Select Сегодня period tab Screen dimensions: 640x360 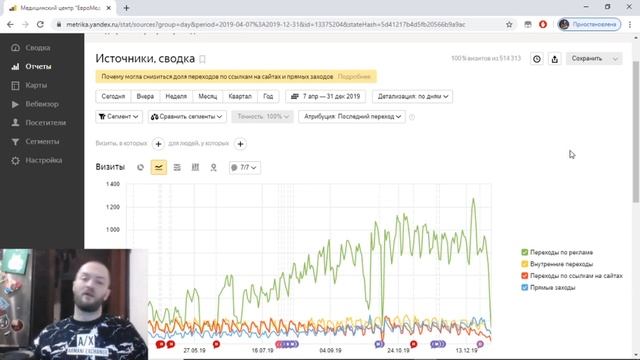(x=113, y=97)
